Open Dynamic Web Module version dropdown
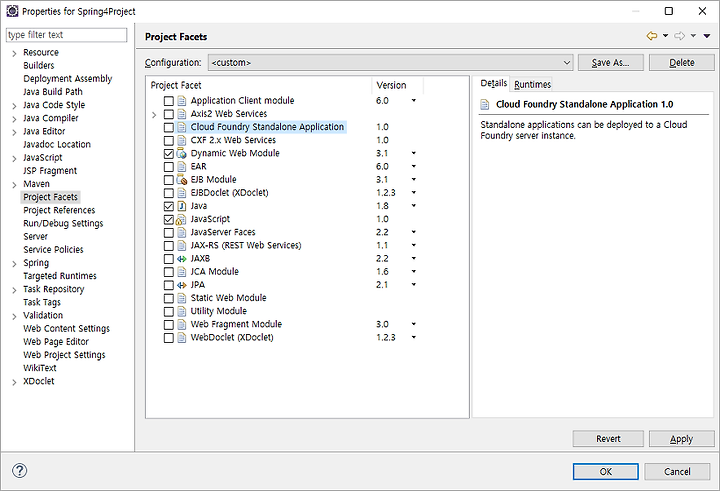This screenshot has width=720, height=491. 414,153
